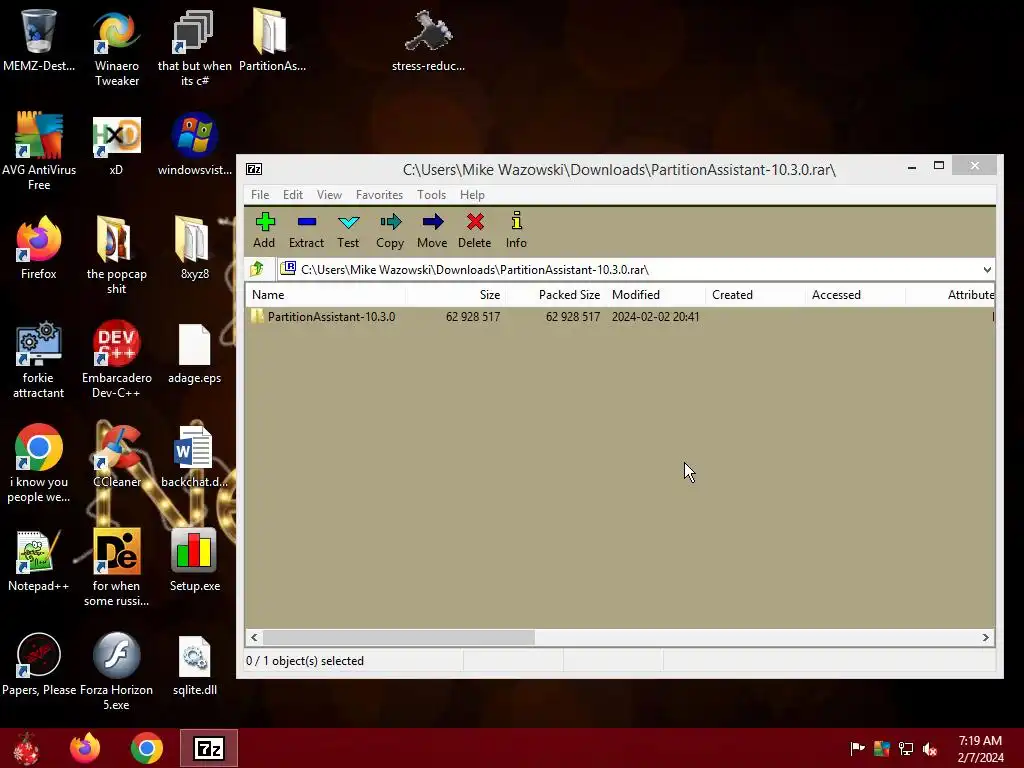Select 'the popcap shit' desktop folder
Screen dimensions: 1024x768
tap(116, 256)
